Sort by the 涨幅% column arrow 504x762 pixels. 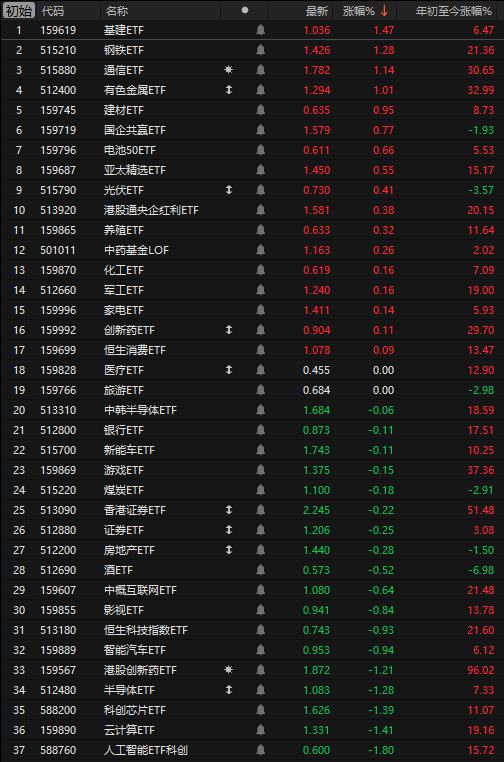point(384,11)
